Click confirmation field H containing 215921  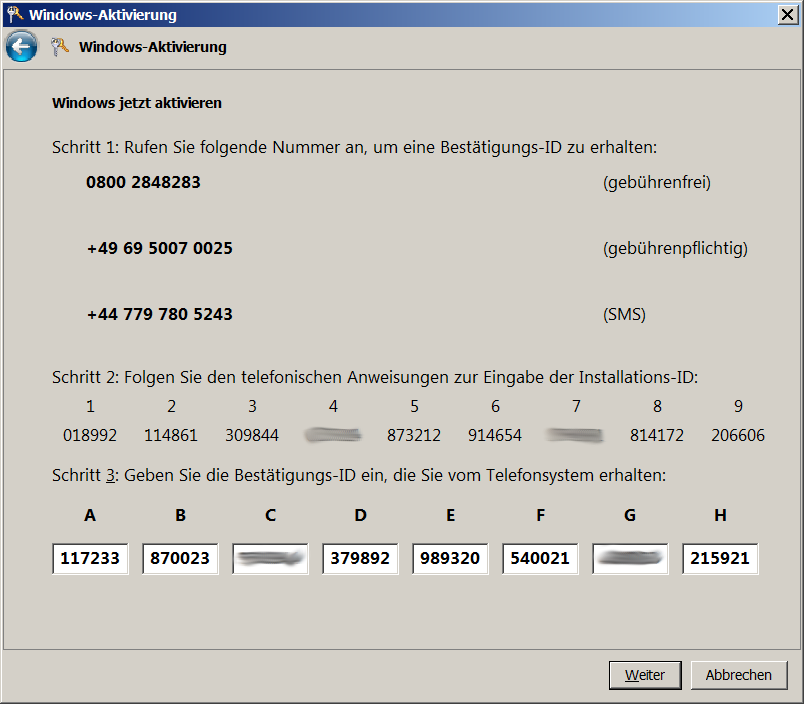point(720,559)
